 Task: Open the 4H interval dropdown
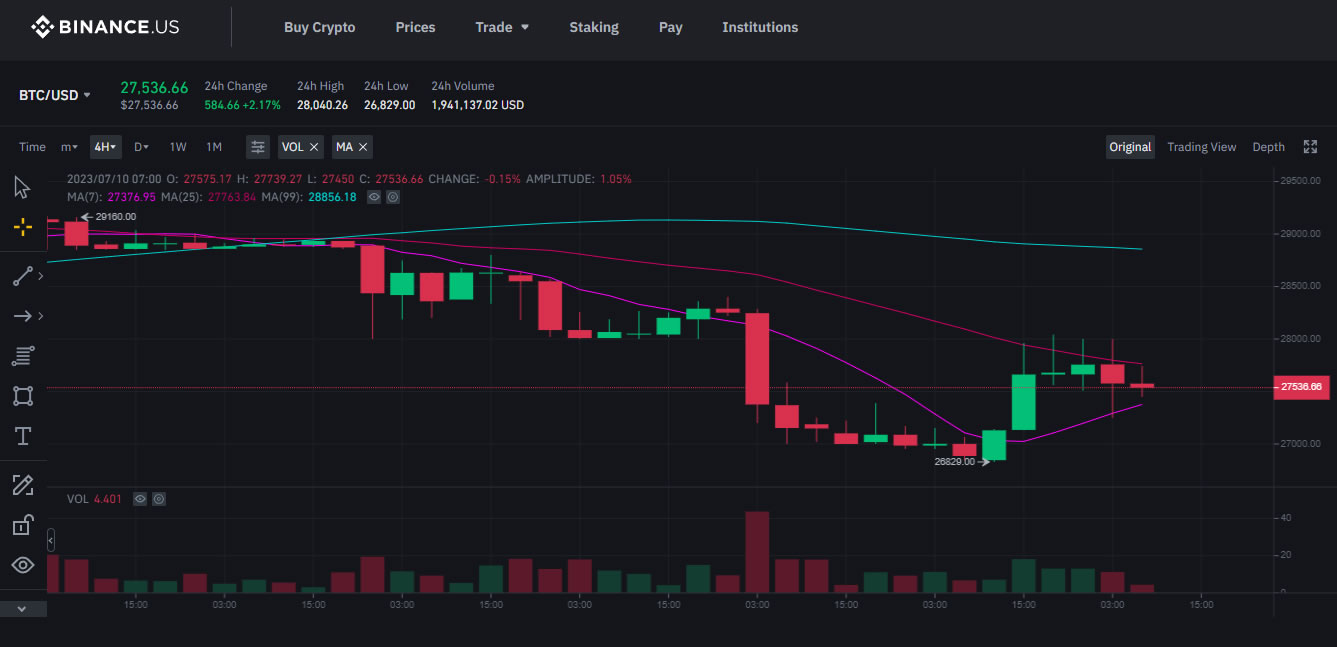[105, 147]
